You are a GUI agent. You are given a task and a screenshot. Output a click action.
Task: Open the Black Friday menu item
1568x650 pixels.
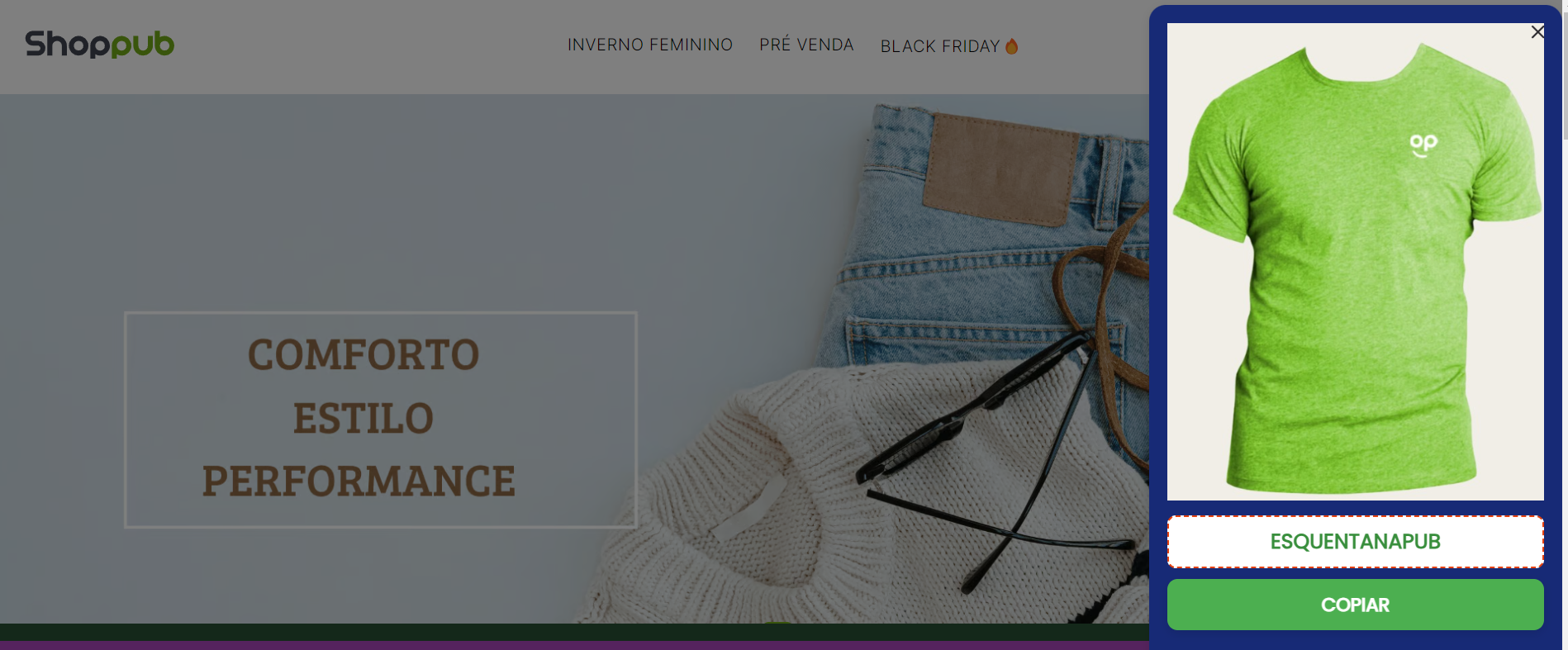pos(940,46)
